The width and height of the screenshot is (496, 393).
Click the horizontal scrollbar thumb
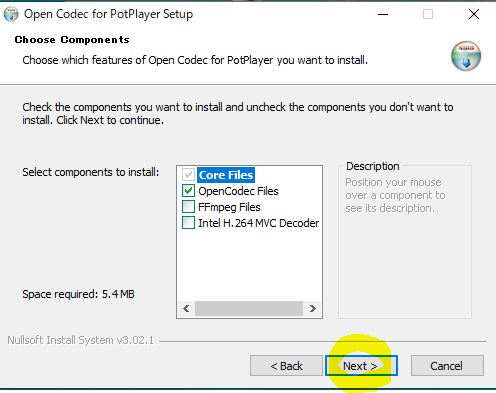point(249,309)
